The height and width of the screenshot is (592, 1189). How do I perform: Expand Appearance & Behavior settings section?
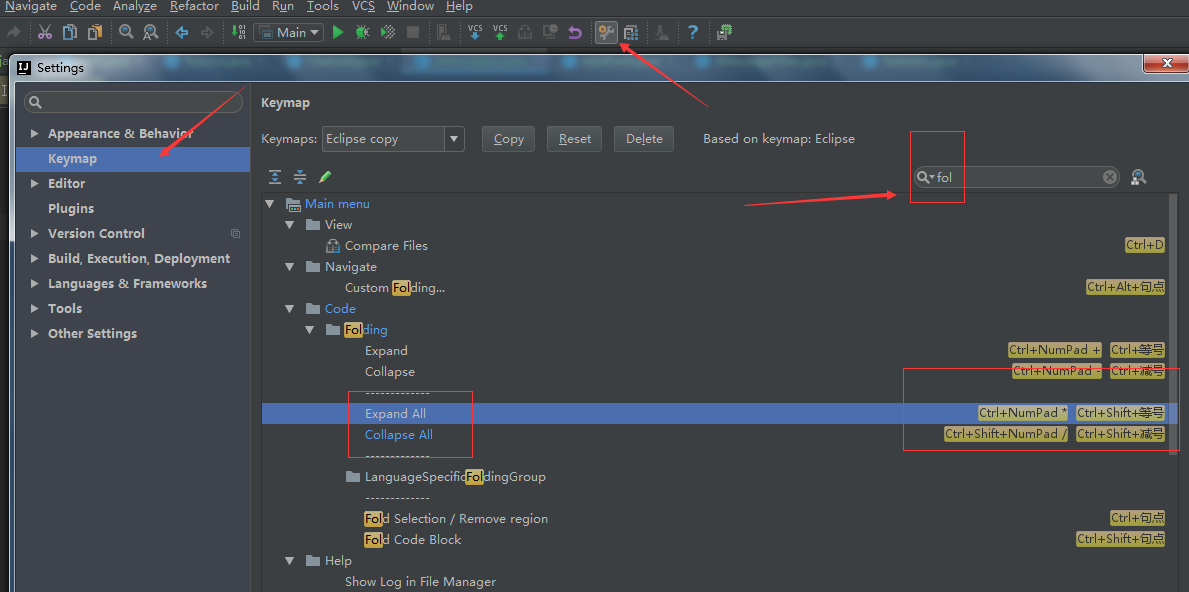tap(35, 134)
